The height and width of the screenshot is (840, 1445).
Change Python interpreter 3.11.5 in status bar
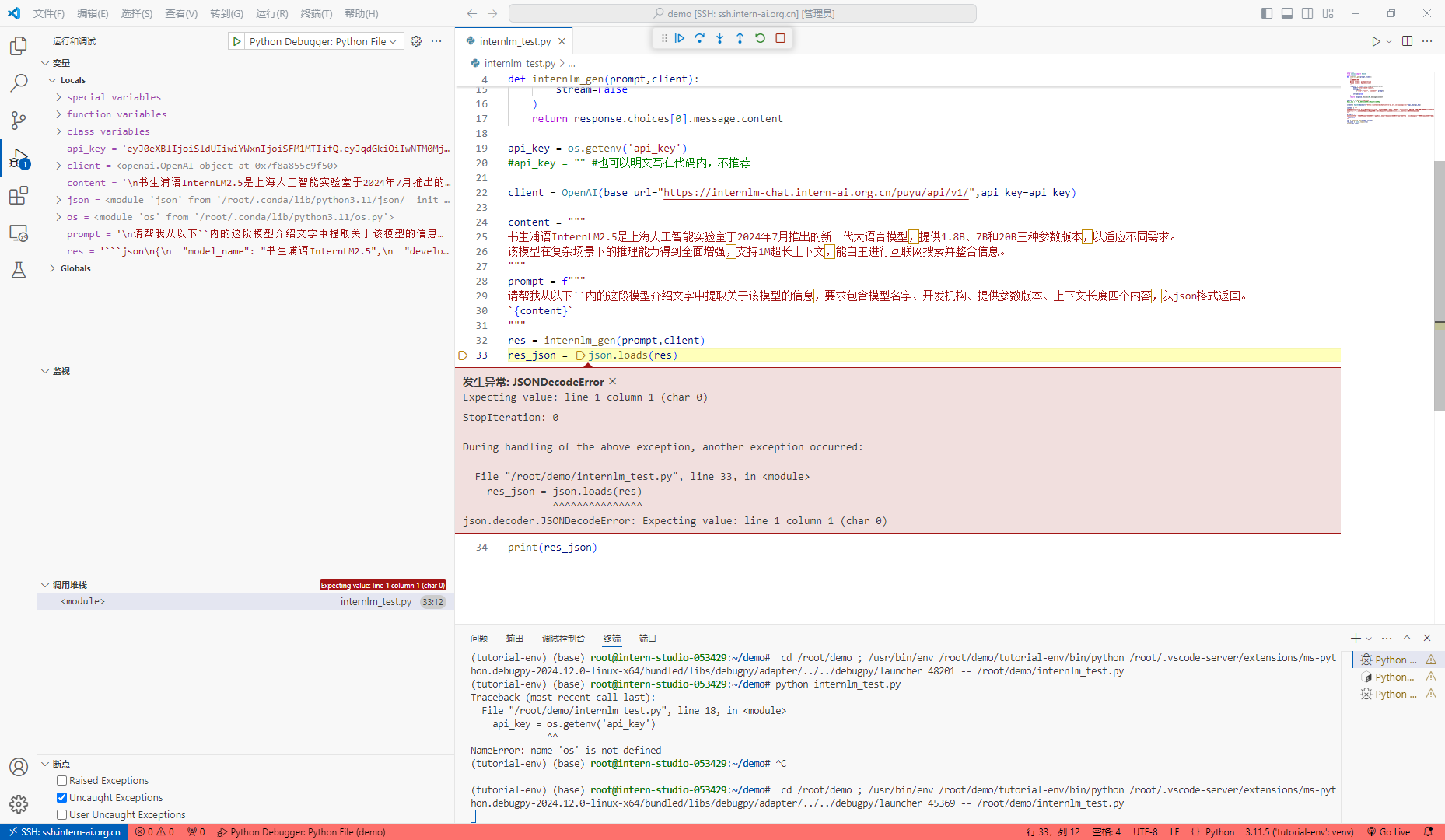1300,832
